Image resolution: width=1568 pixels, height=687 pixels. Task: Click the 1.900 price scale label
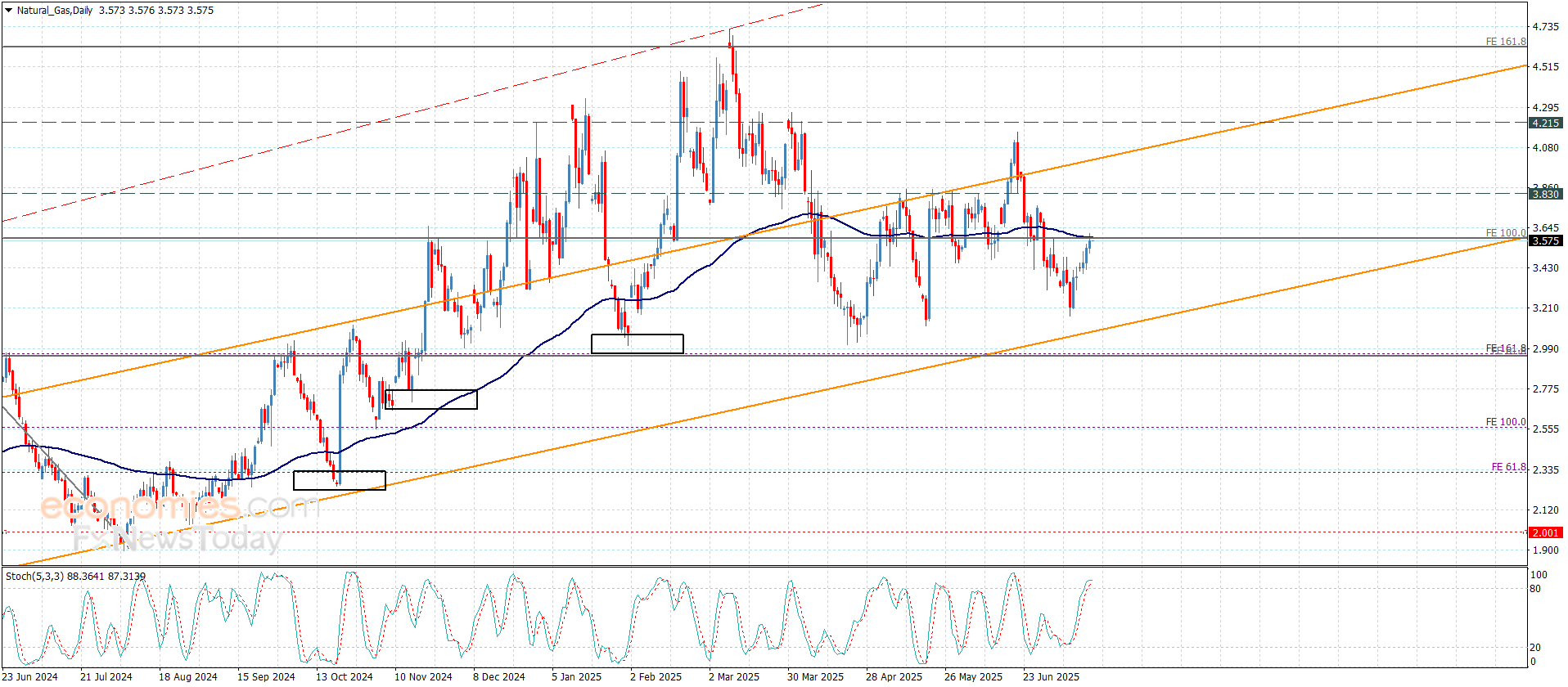1546,550
